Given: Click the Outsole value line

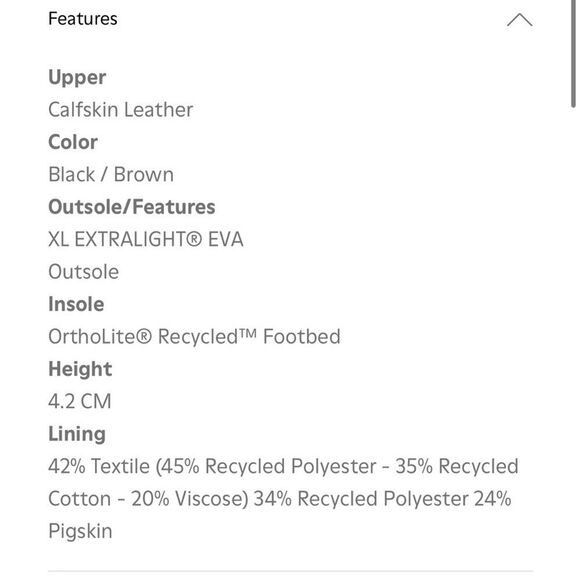Looking at the screenshot, I should (84, 272).
